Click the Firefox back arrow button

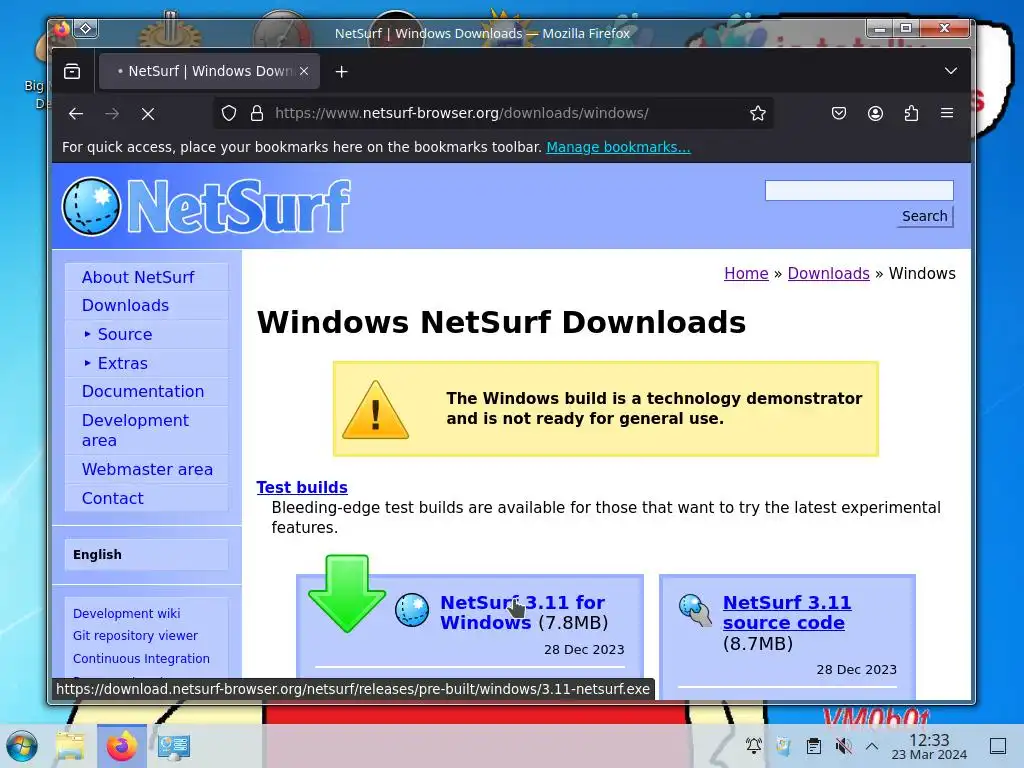pos(76,114)
